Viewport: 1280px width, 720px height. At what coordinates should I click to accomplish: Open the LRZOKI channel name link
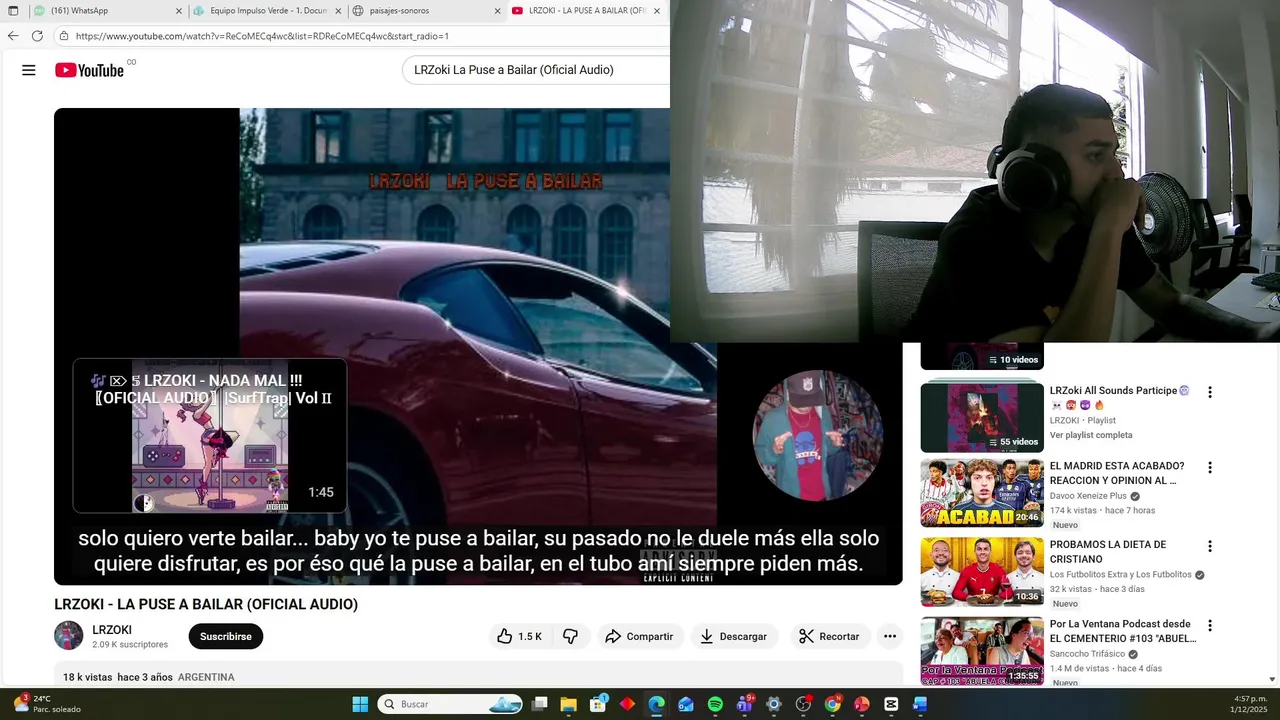tap(112, 630)
